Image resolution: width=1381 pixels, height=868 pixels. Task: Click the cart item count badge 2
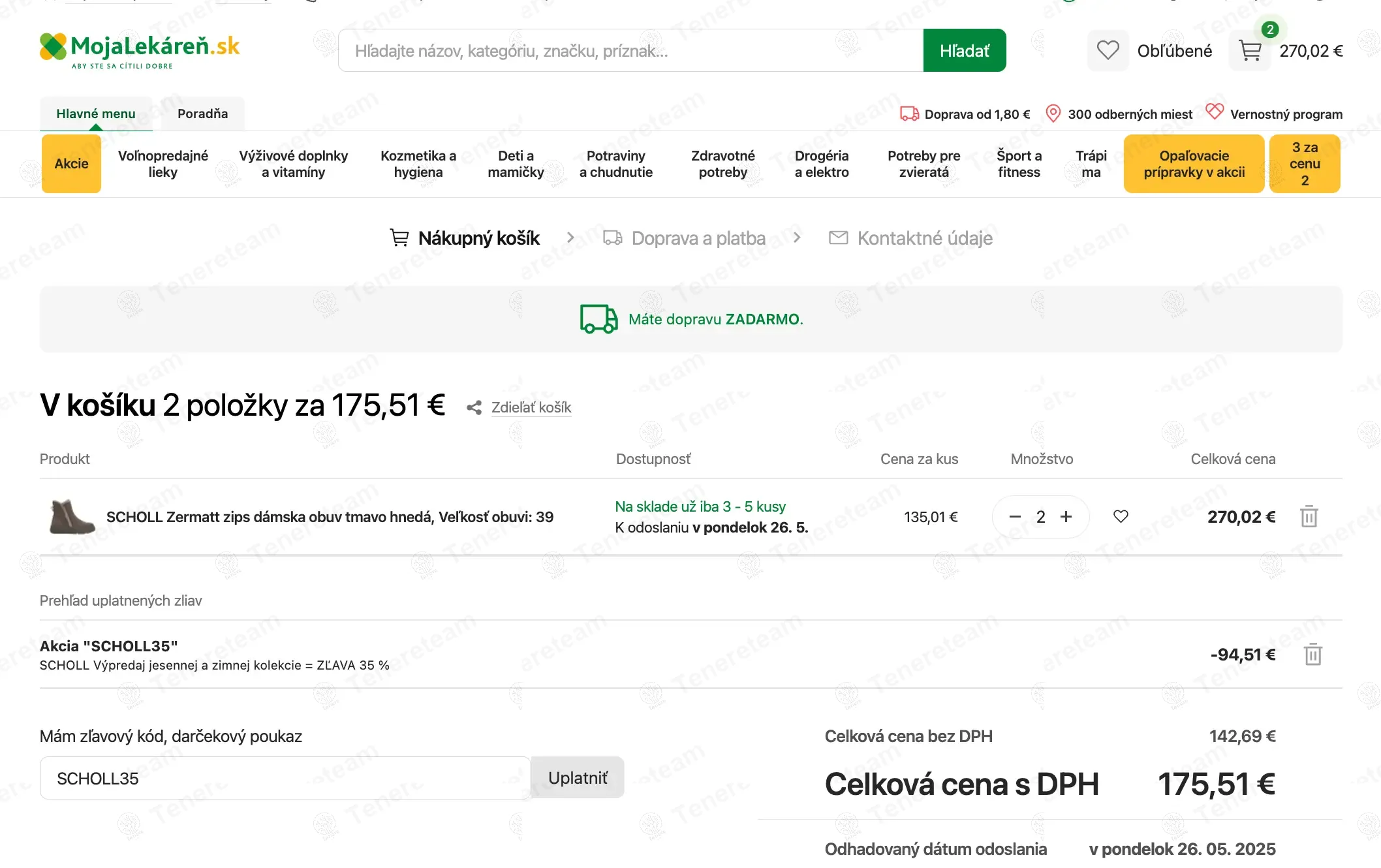click(x=1270, y=29)
